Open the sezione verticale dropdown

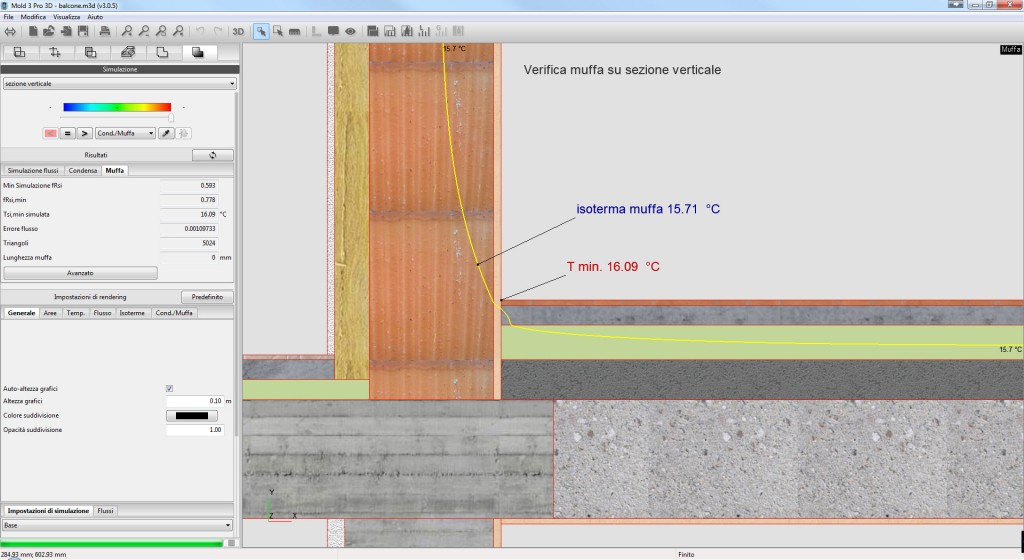coord(117,84)
